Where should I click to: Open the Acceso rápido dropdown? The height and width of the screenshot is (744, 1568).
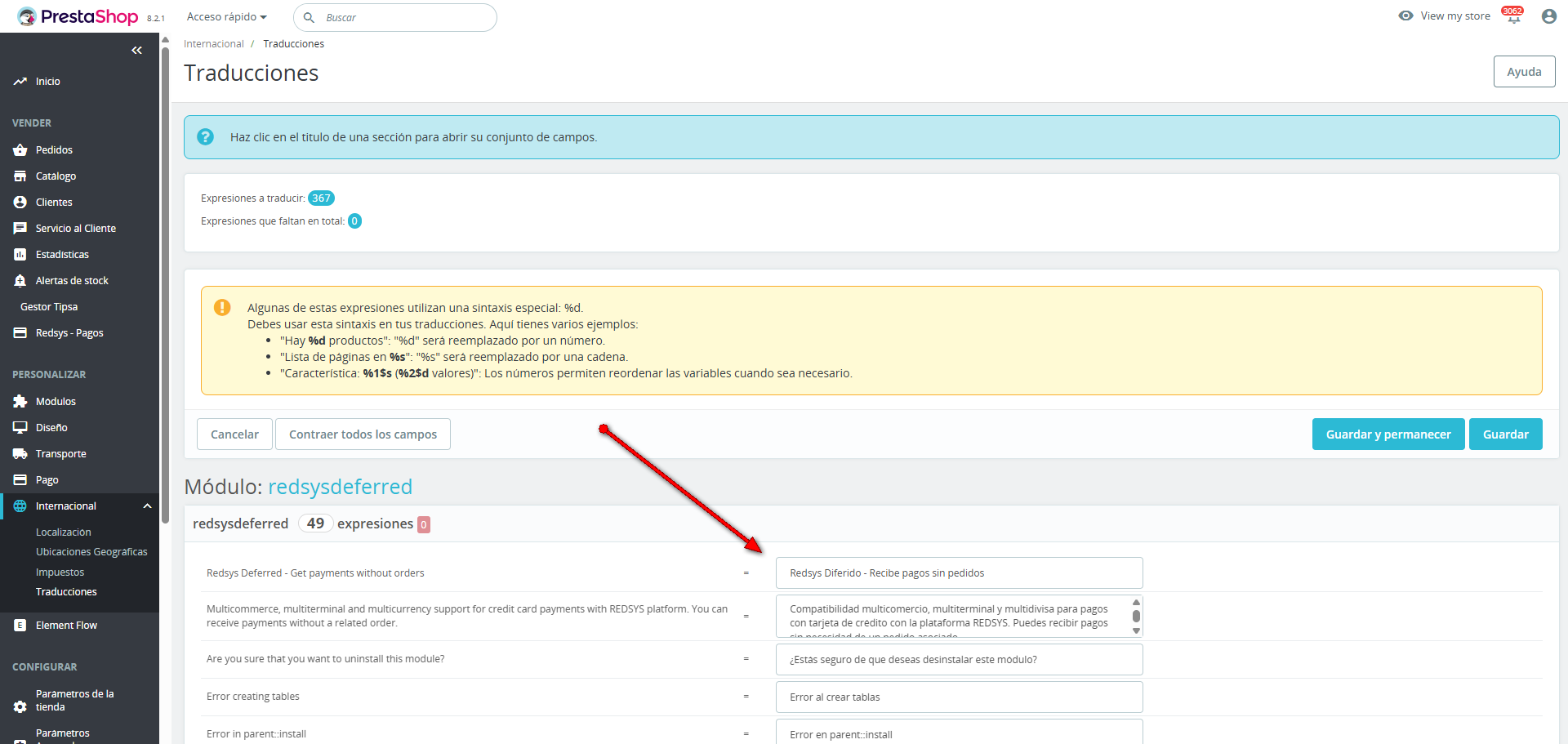(227, 17)
